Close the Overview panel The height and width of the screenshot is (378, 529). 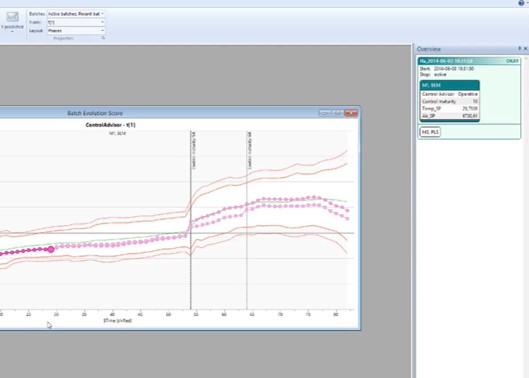tap(525, 49)
